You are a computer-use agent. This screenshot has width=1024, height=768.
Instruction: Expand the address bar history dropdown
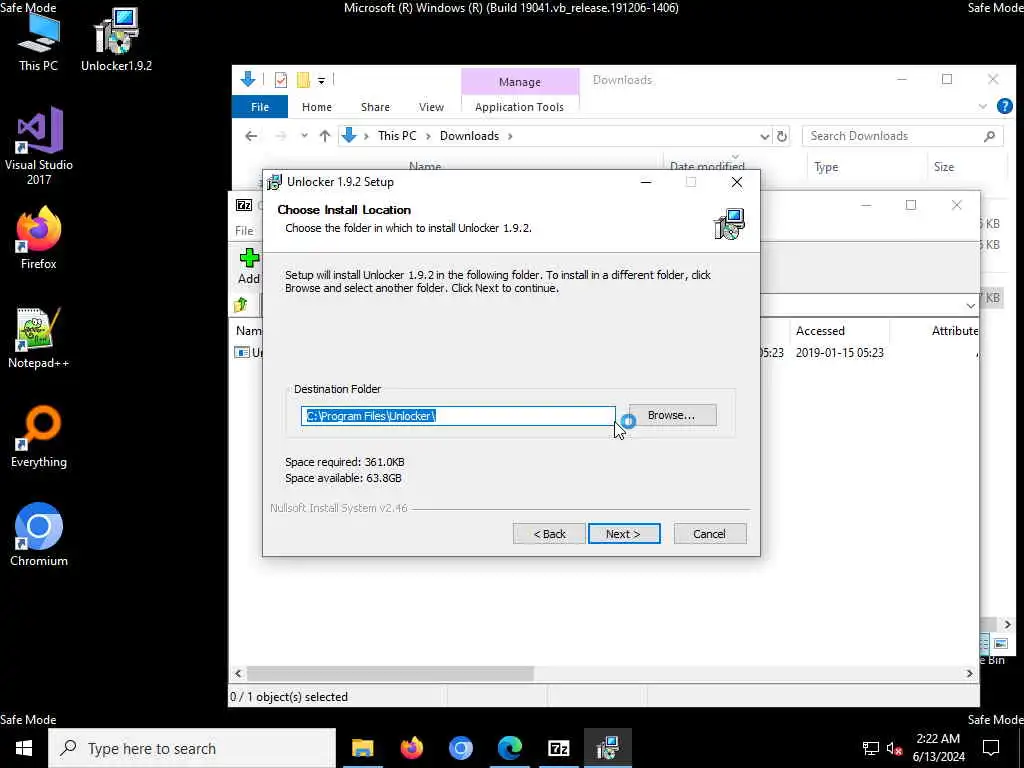(x=764, y=136)
